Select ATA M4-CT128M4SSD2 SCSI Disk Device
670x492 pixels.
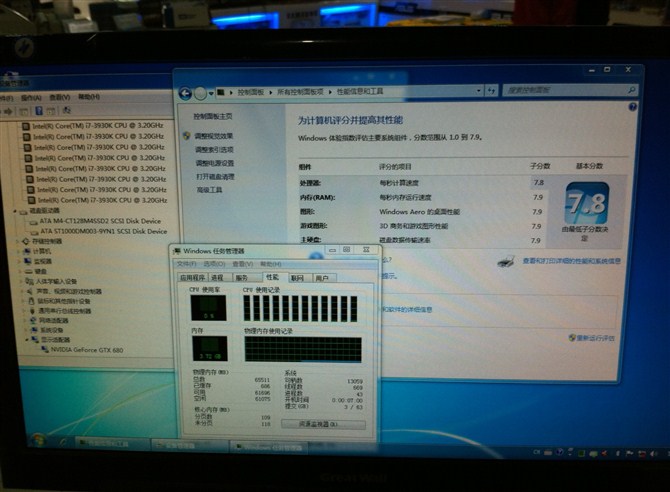click(100, 221)
